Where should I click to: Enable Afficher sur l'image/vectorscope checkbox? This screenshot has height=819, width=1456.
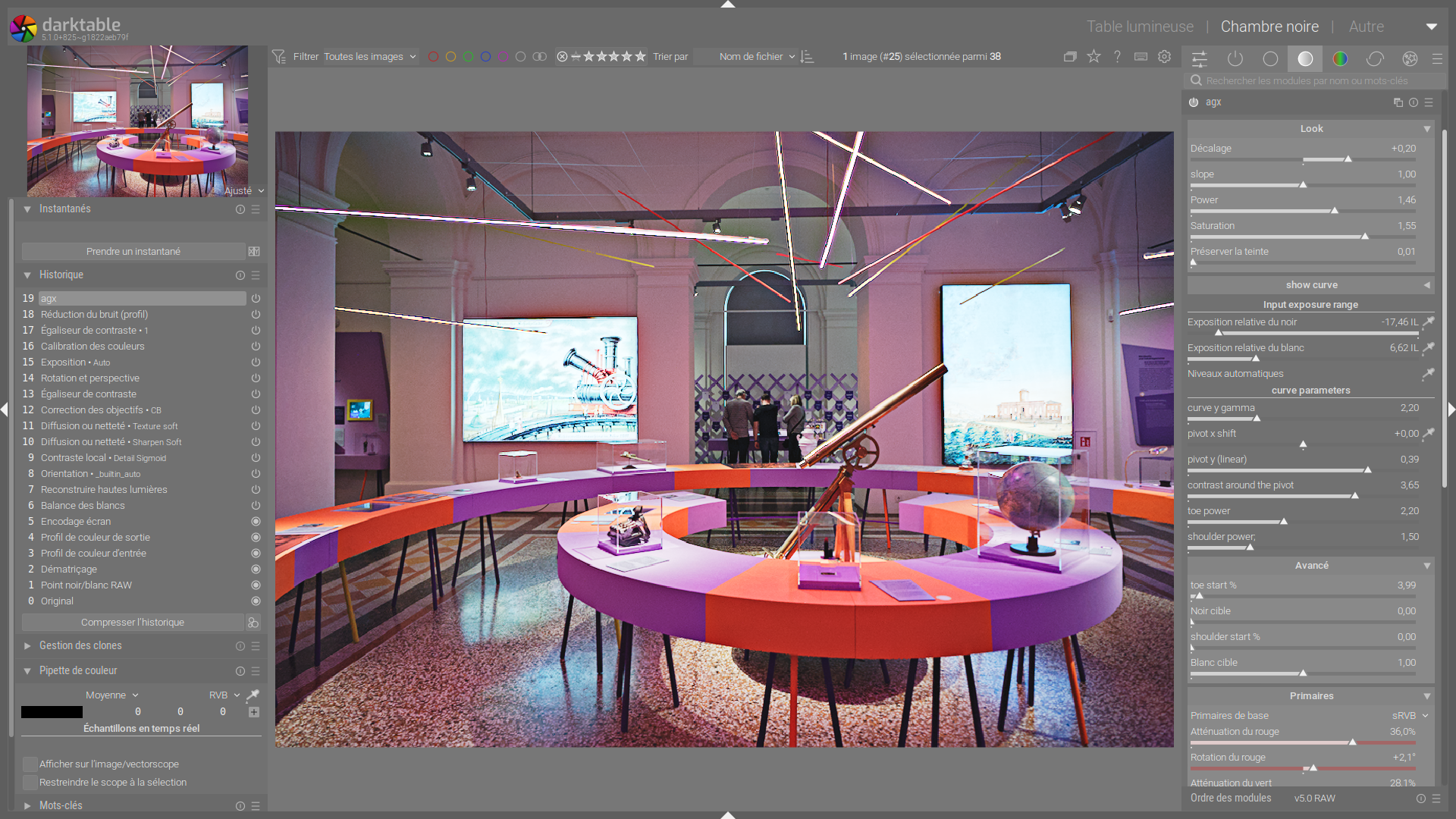click(x=30, y=764)
